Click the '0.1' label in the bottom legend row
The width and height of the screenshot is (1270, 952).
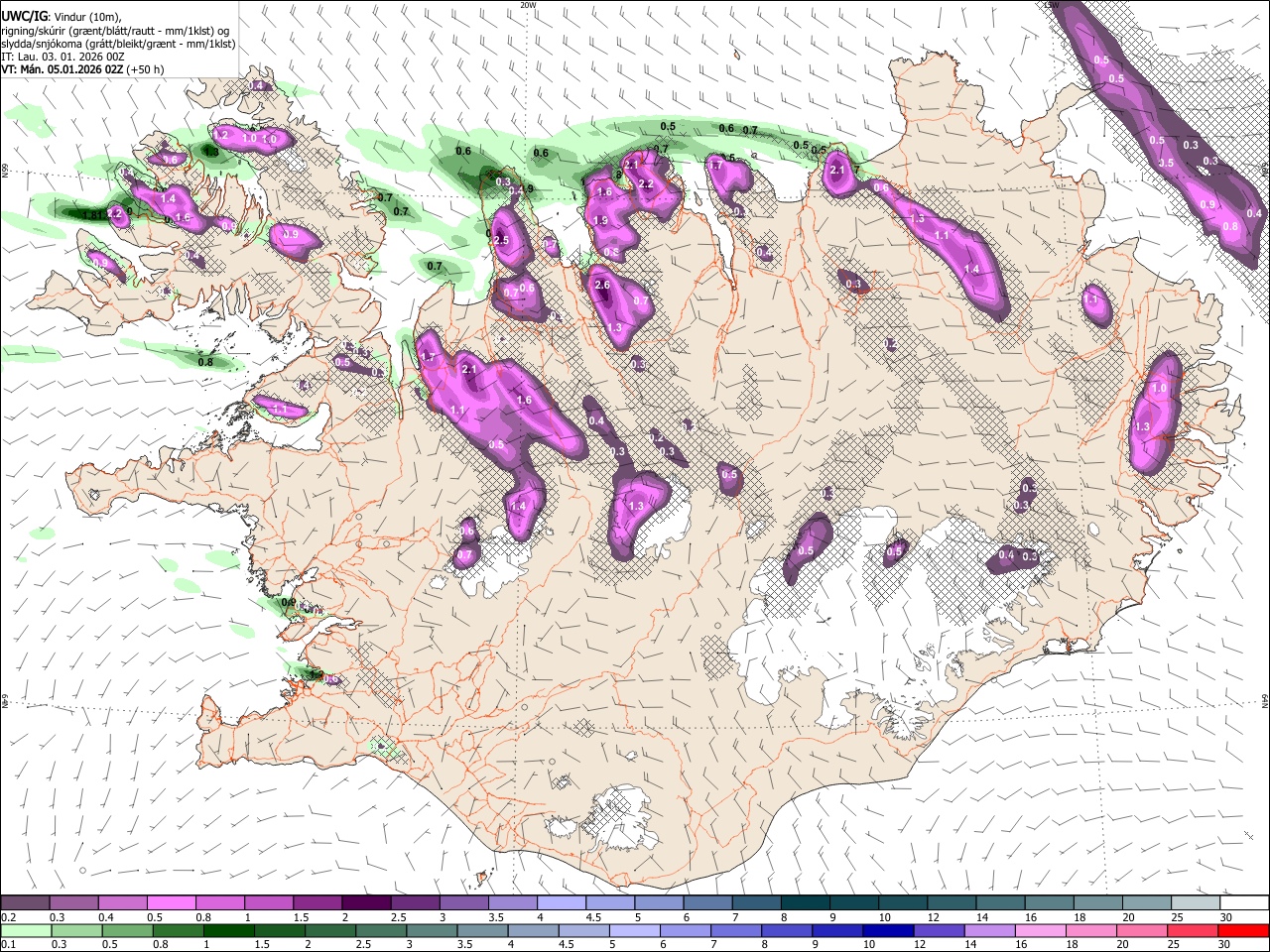pyautogui.click(x=8, y=945)
